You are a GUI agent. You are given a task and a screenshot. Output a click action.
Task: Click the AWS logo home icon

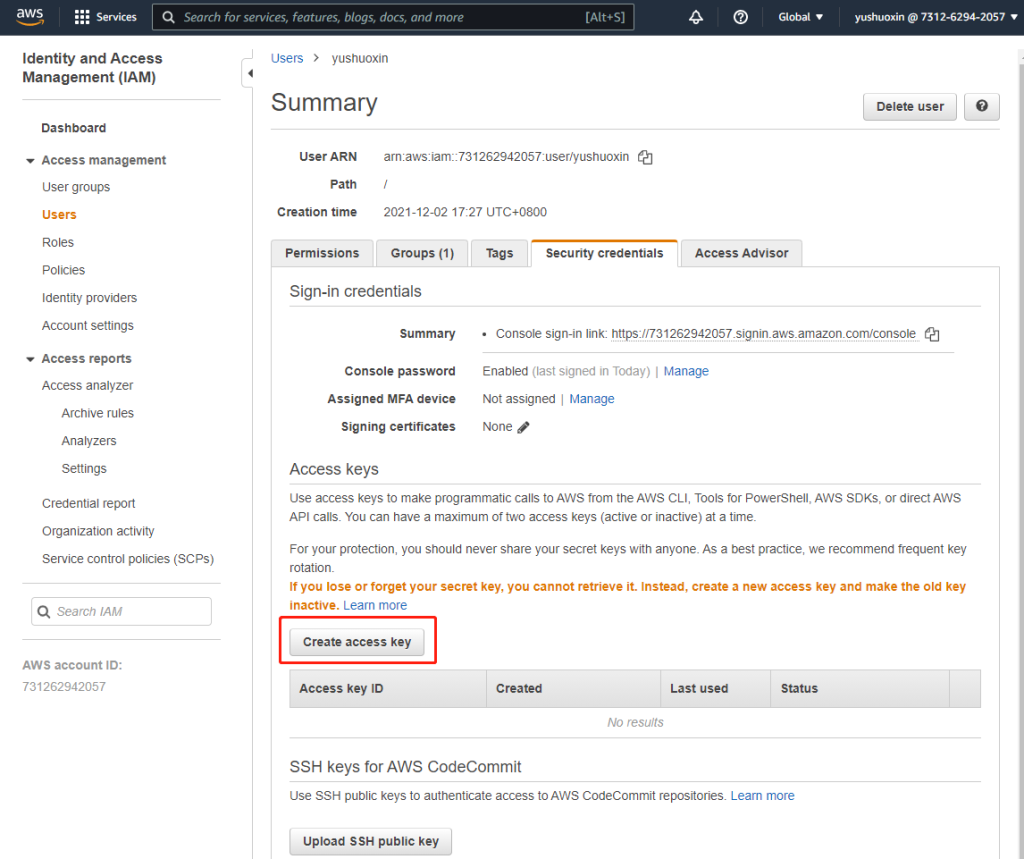(x=29, y=17)
